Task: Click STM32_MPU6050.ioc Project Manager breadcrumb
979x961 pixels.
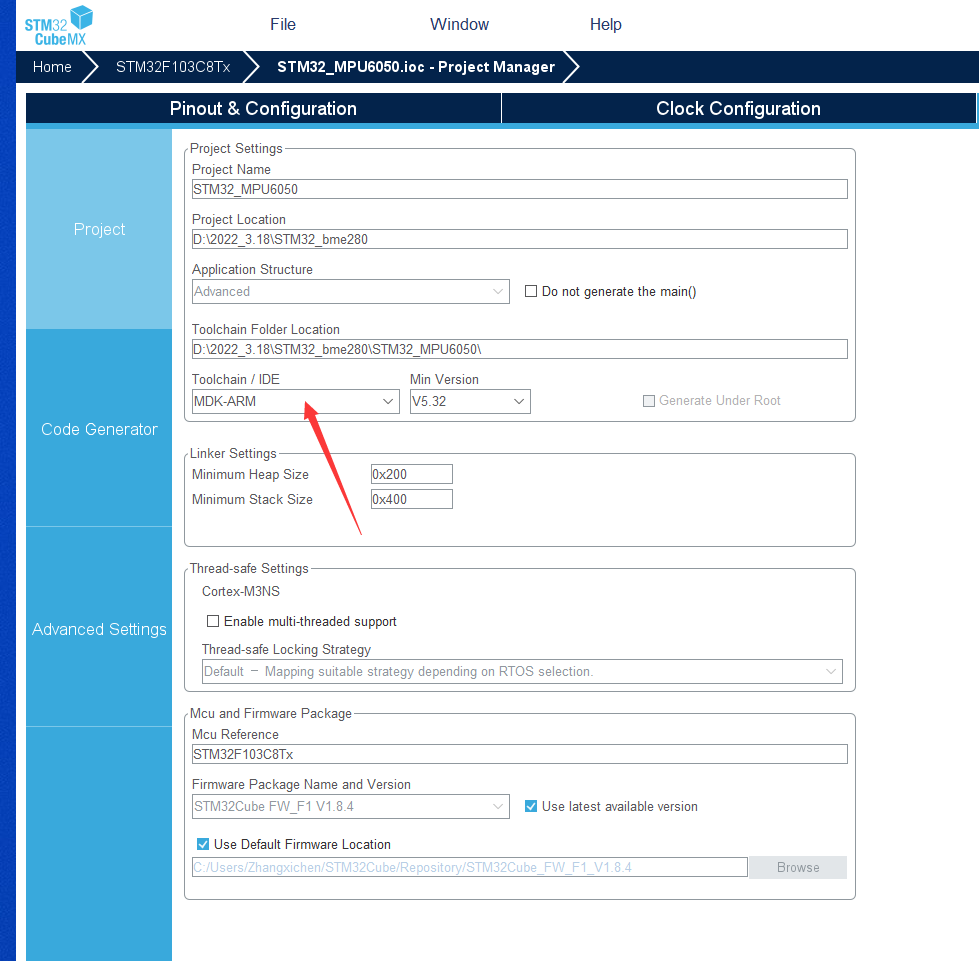Action: coord(416,67)
